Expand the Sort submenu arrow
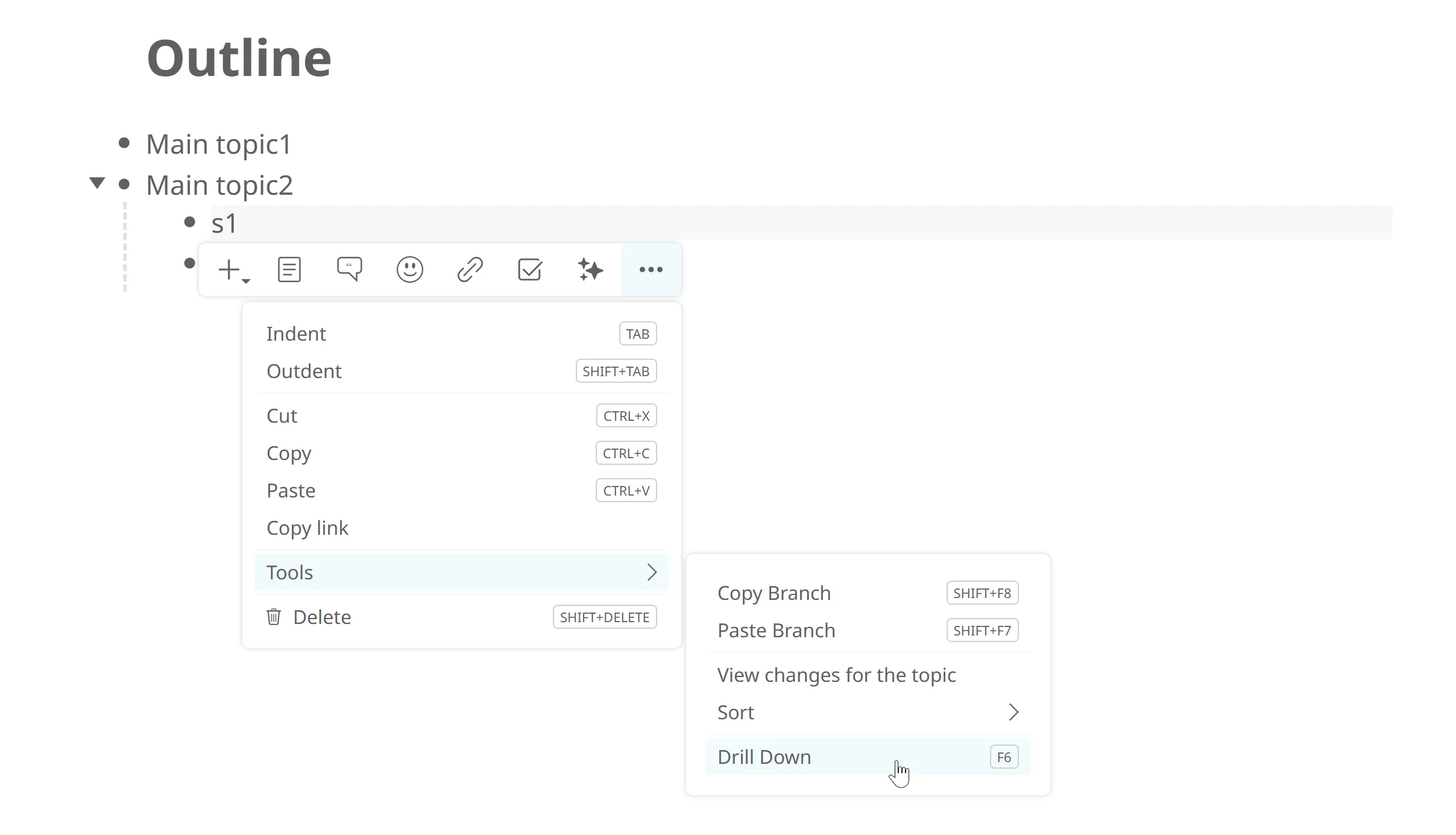This screenshot has height=835, width=1456. [x=1013, y=712]
